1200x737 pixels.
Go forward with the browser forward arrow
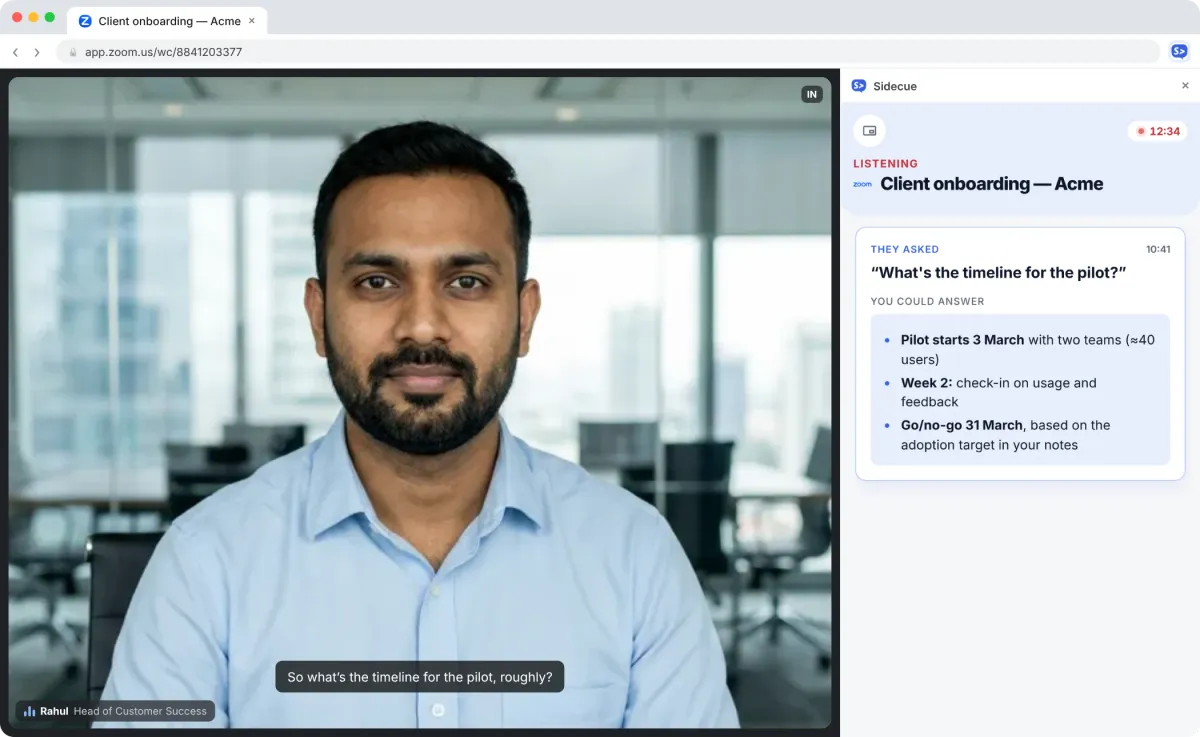click(x=37, y=52)
